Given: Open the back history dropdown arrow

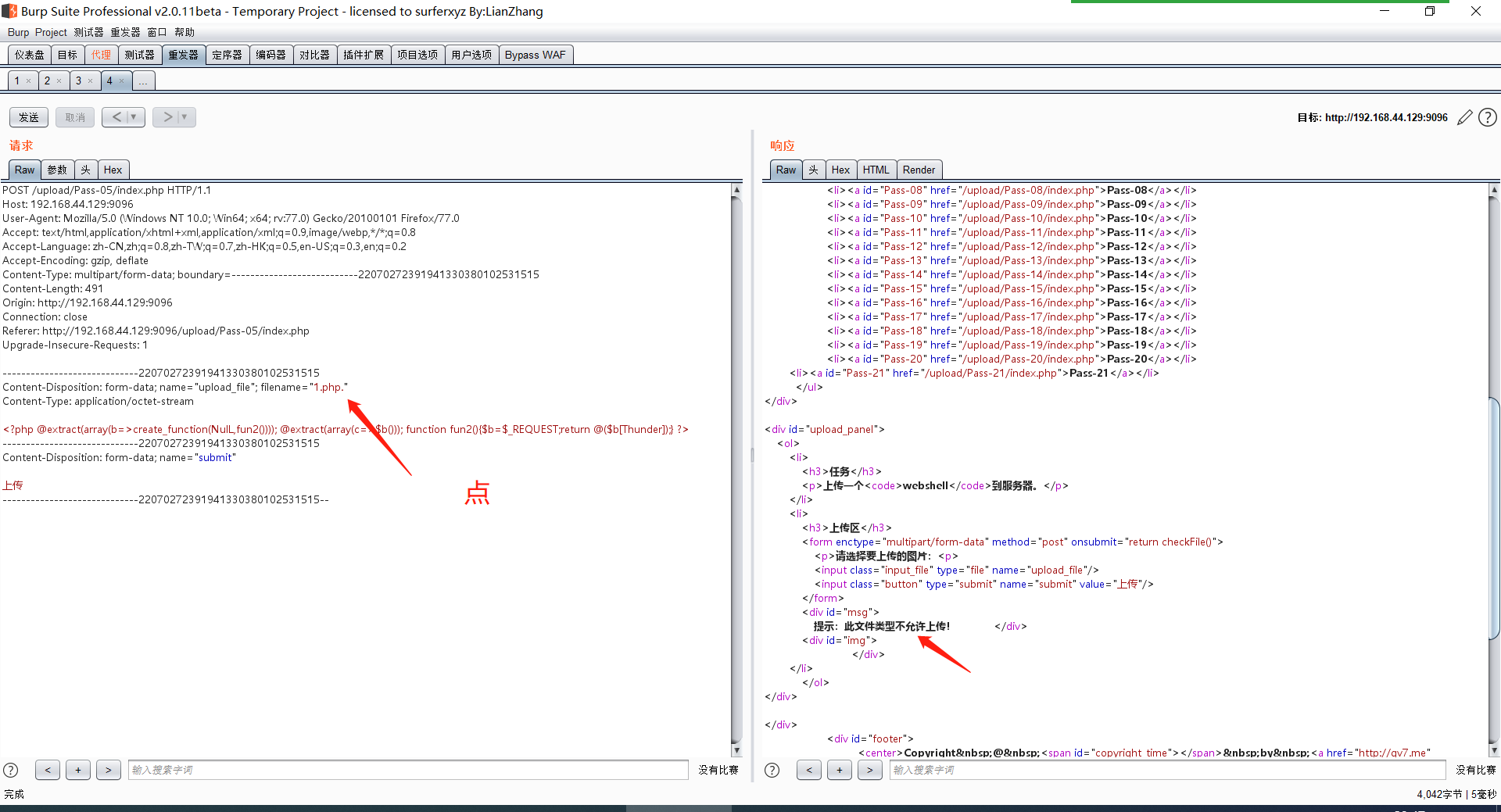Looking at the screenshot, I should 134,117.
